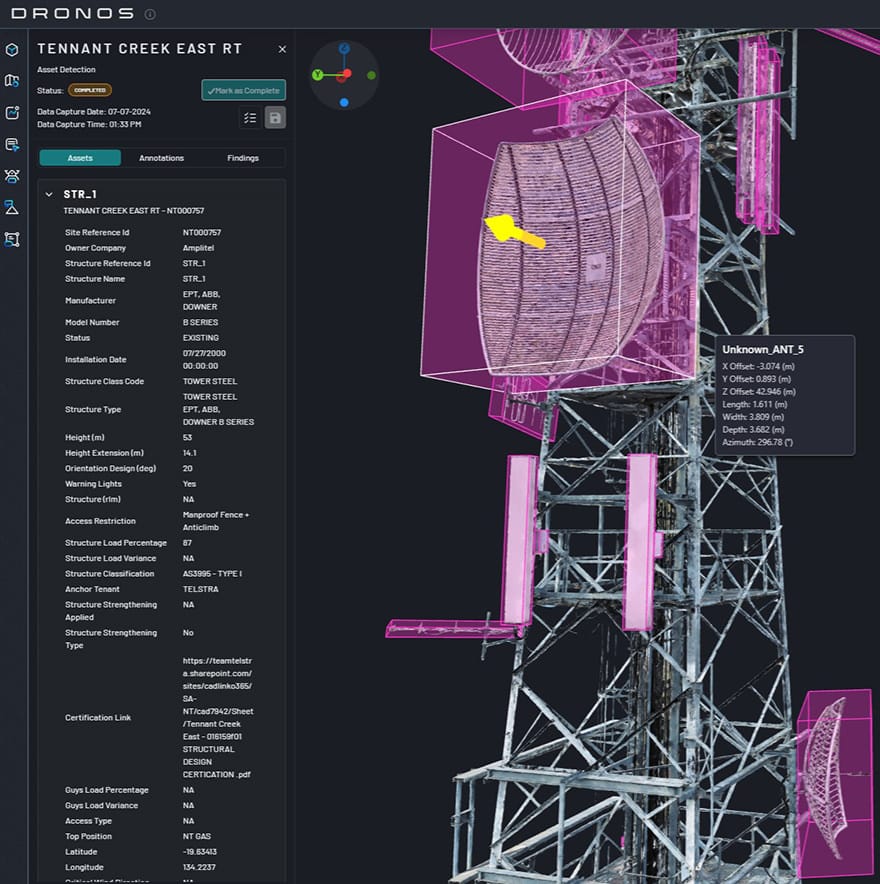Click the info icon beside DRONOS logo
The height and width of the screenshot is (884, 880).
[x=150, y=14]
